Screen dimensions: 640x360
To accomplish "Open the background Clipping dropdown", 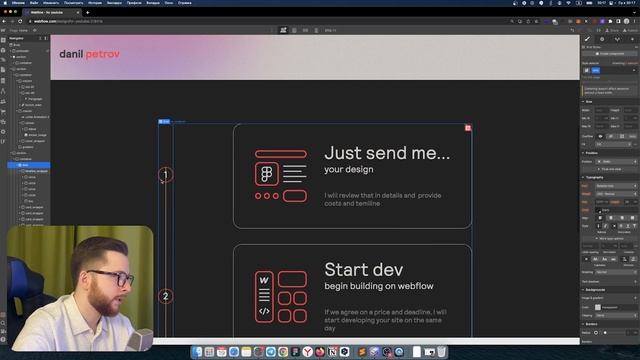I will (616, 316).
